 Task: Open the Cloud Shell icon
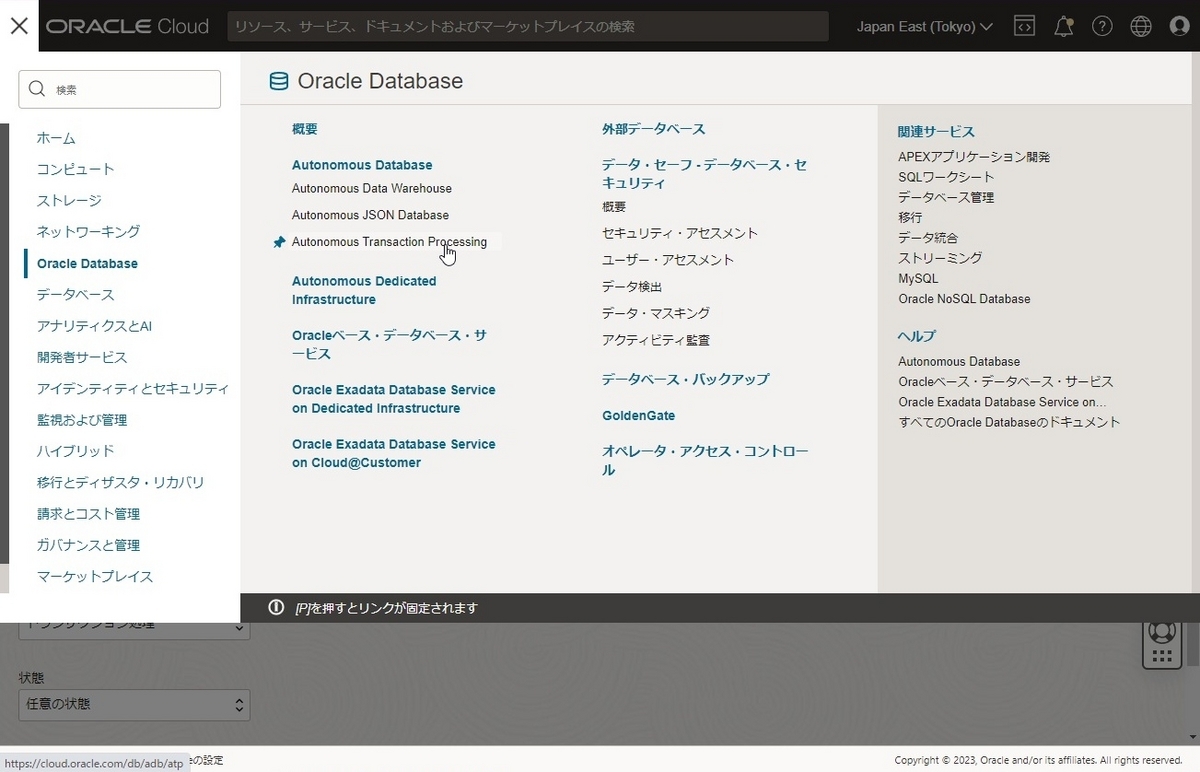pos(1024,26)
